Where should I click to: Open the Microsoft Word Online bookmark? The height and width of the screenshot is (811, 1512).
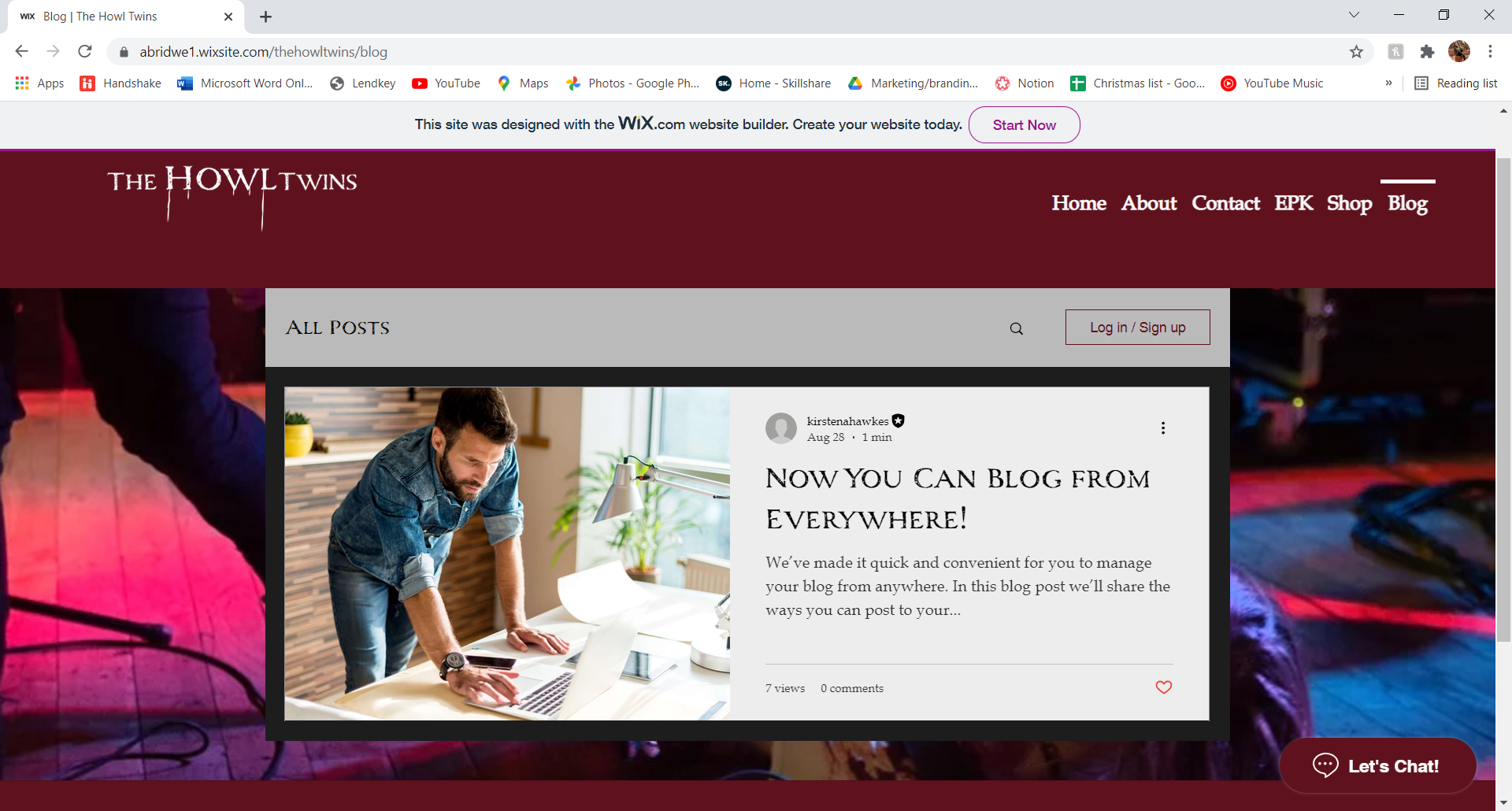(245, 83)
